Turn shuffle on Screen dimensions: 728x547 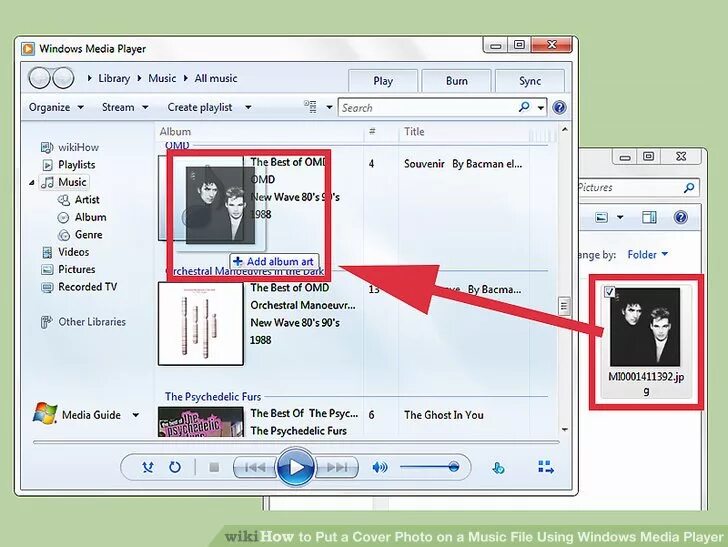click(148, 467)
